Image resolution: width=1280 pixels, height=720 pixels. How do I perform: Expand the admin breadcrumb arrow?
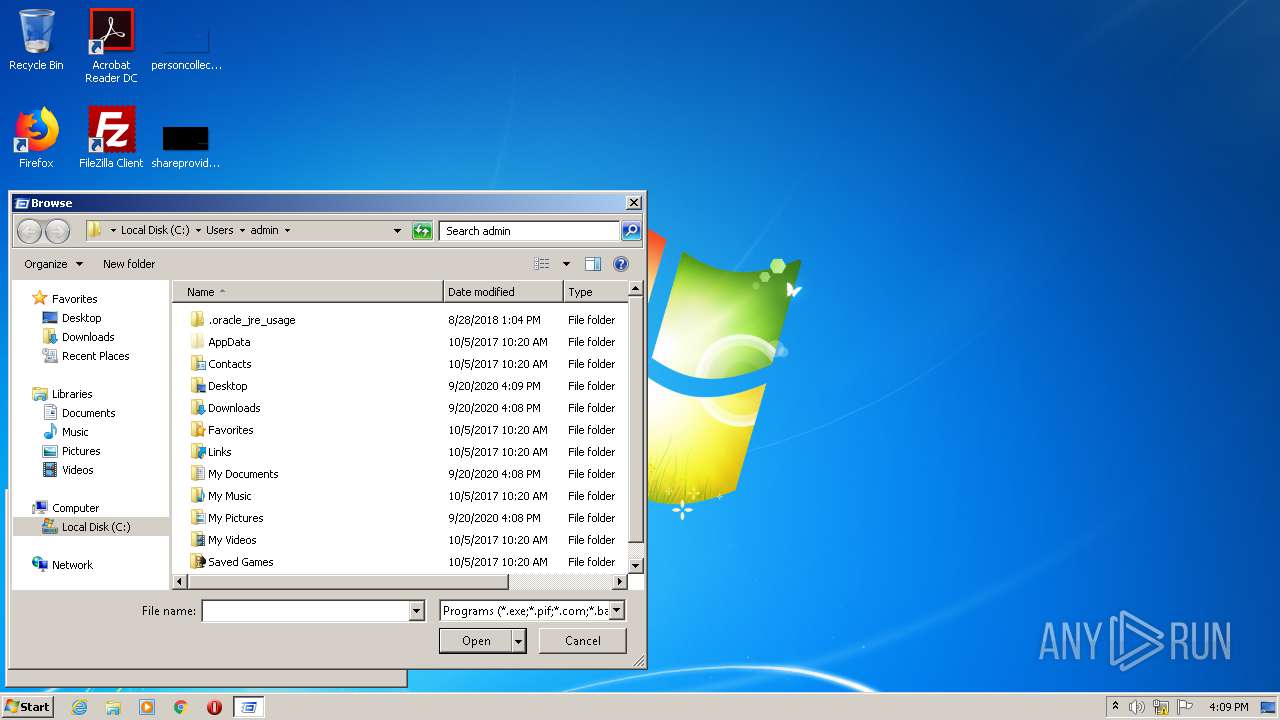287,231
